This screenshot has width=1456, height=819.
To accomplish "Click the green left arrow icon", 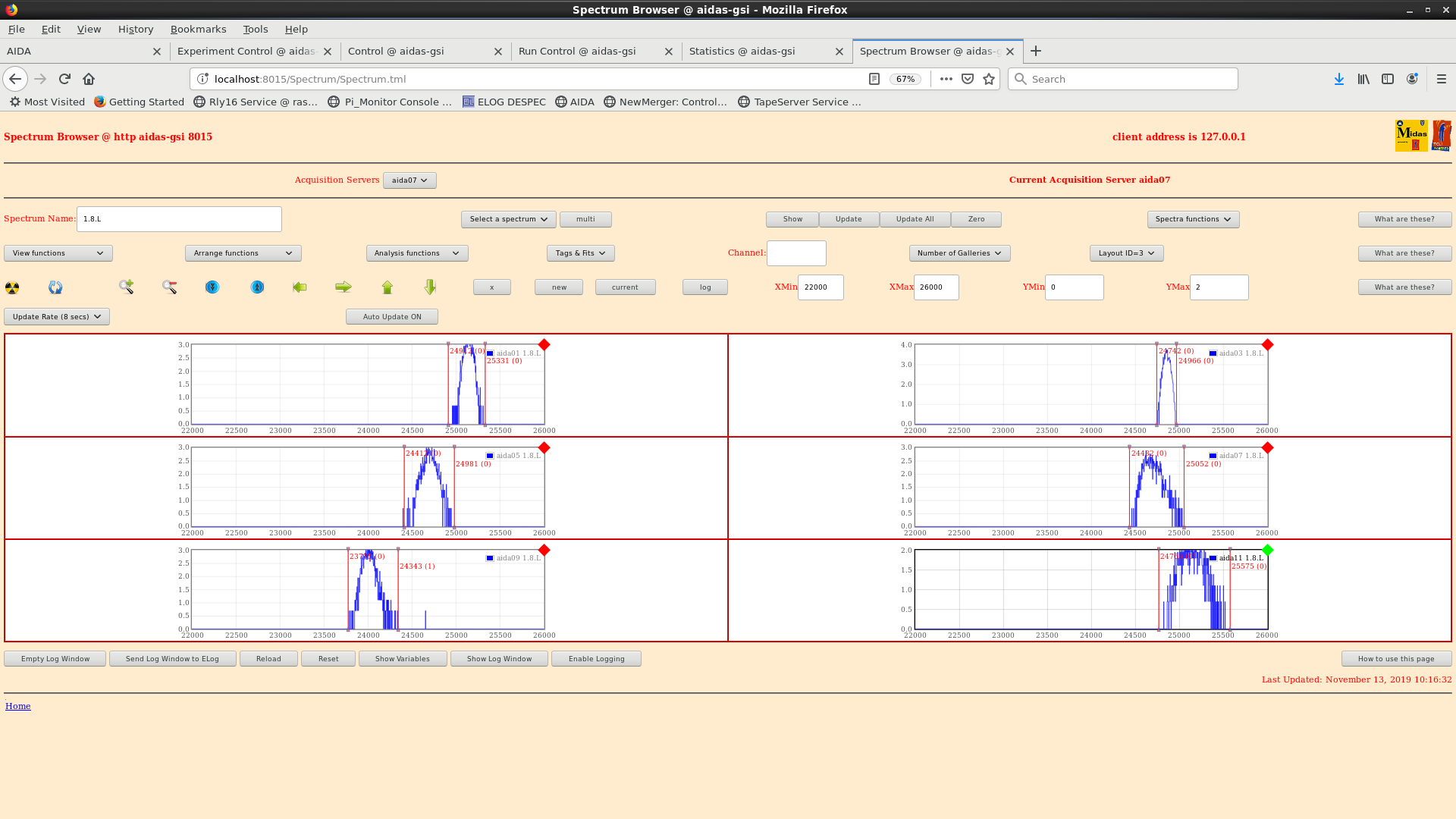I will (300, 287).
